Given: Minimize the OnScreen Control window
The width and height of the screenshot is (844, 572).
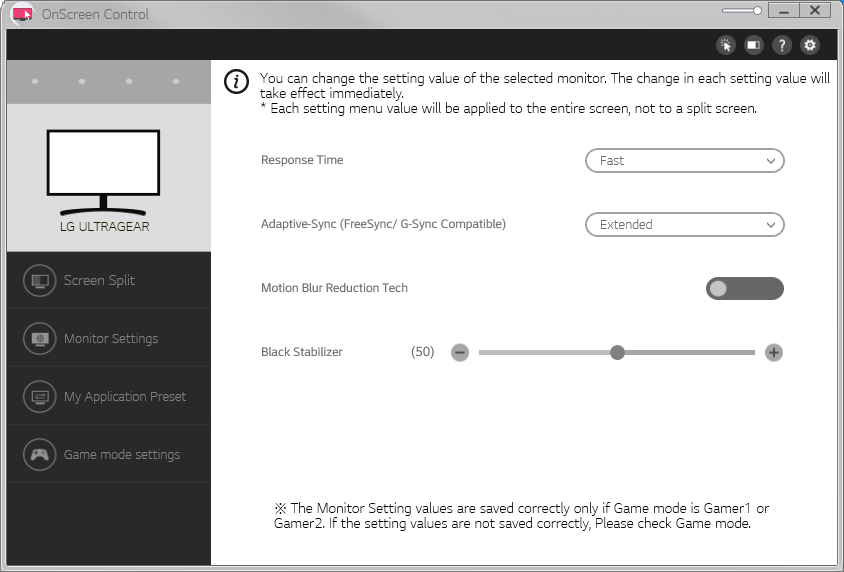Looking at the screenshot, I should (x=784, y=11).
